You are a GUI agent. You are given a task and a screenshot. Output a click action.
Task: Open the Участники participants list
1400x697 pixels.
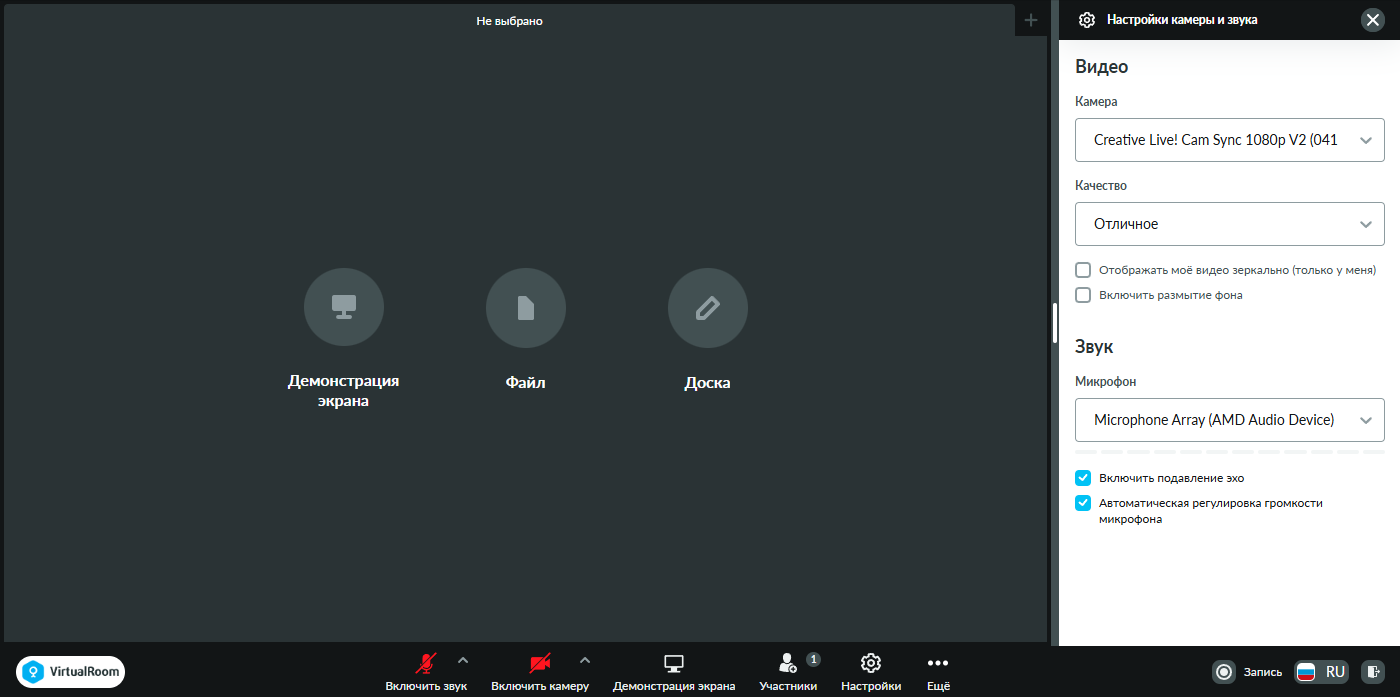(x=788, y=672)
